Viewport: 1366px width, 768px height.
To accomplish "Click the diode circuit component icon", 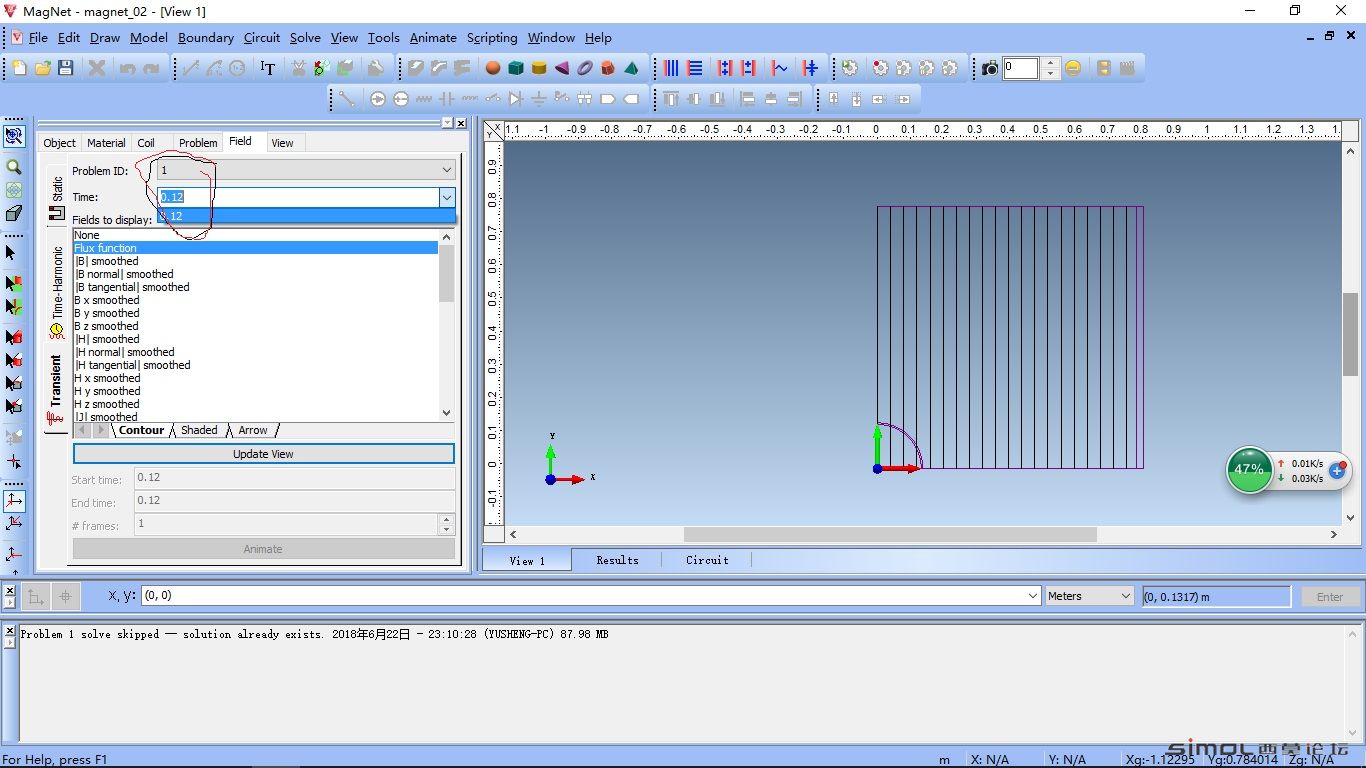I will pyautogui.click(x=516, y=99).
